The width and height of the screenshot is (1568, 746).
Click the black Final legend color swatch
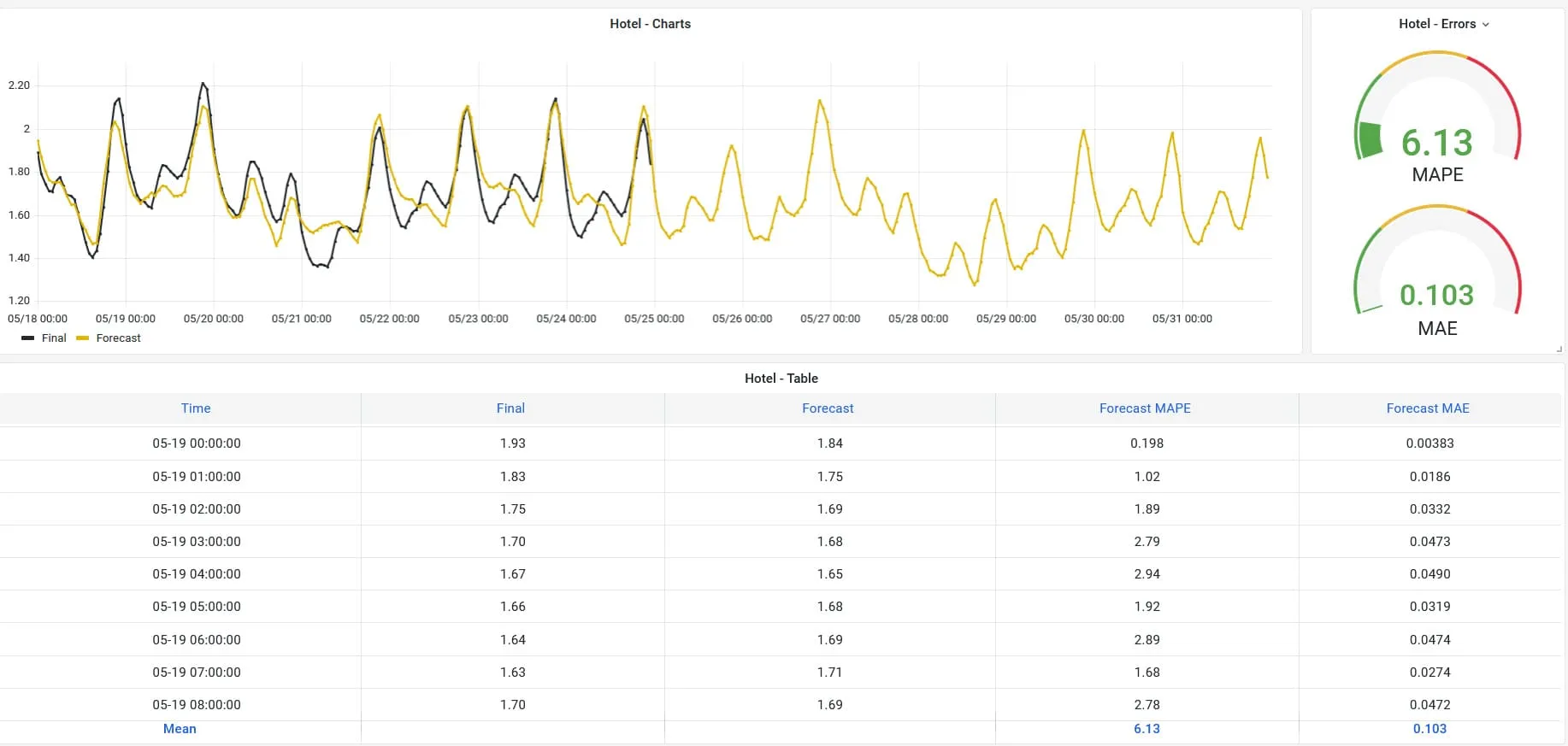pyautogui.click(x=28, y=338)
